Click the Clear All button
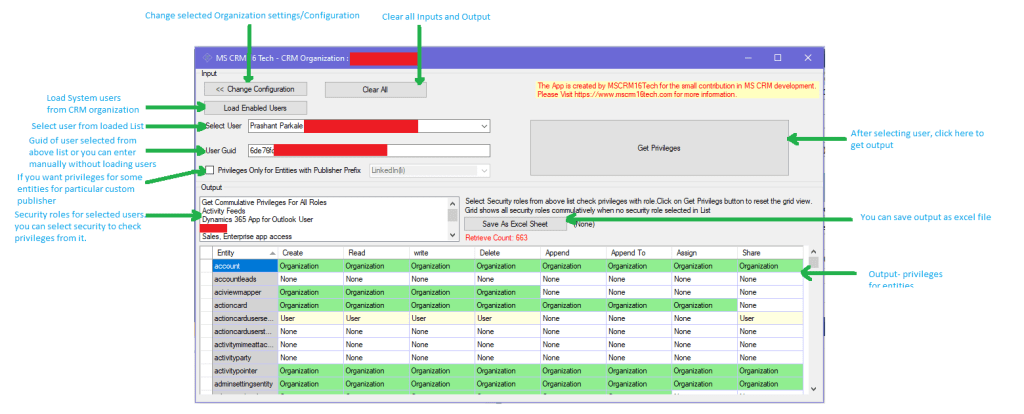This screenshot has height=414, width=1024. (x=376, y=89)
